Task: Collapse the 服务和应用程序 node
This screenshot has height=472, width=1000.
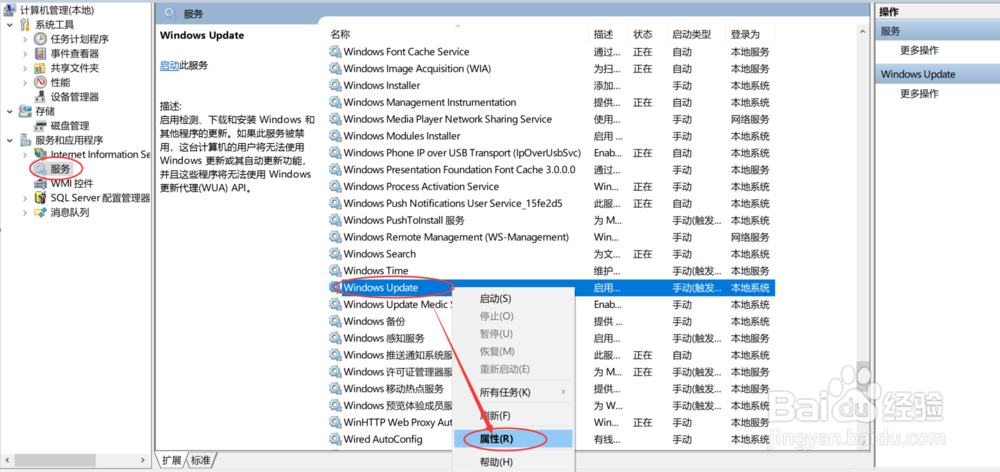Action: [10, 140]
